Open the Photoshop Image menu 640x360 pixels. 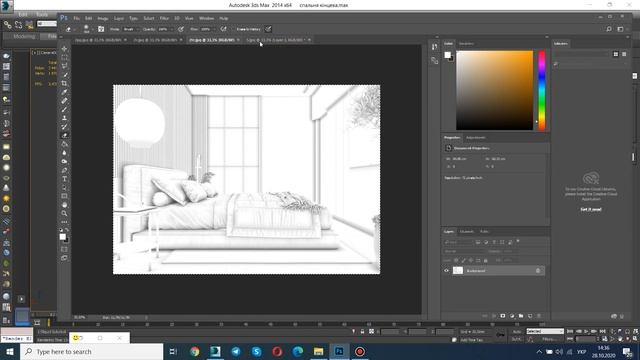pos(103,18)
